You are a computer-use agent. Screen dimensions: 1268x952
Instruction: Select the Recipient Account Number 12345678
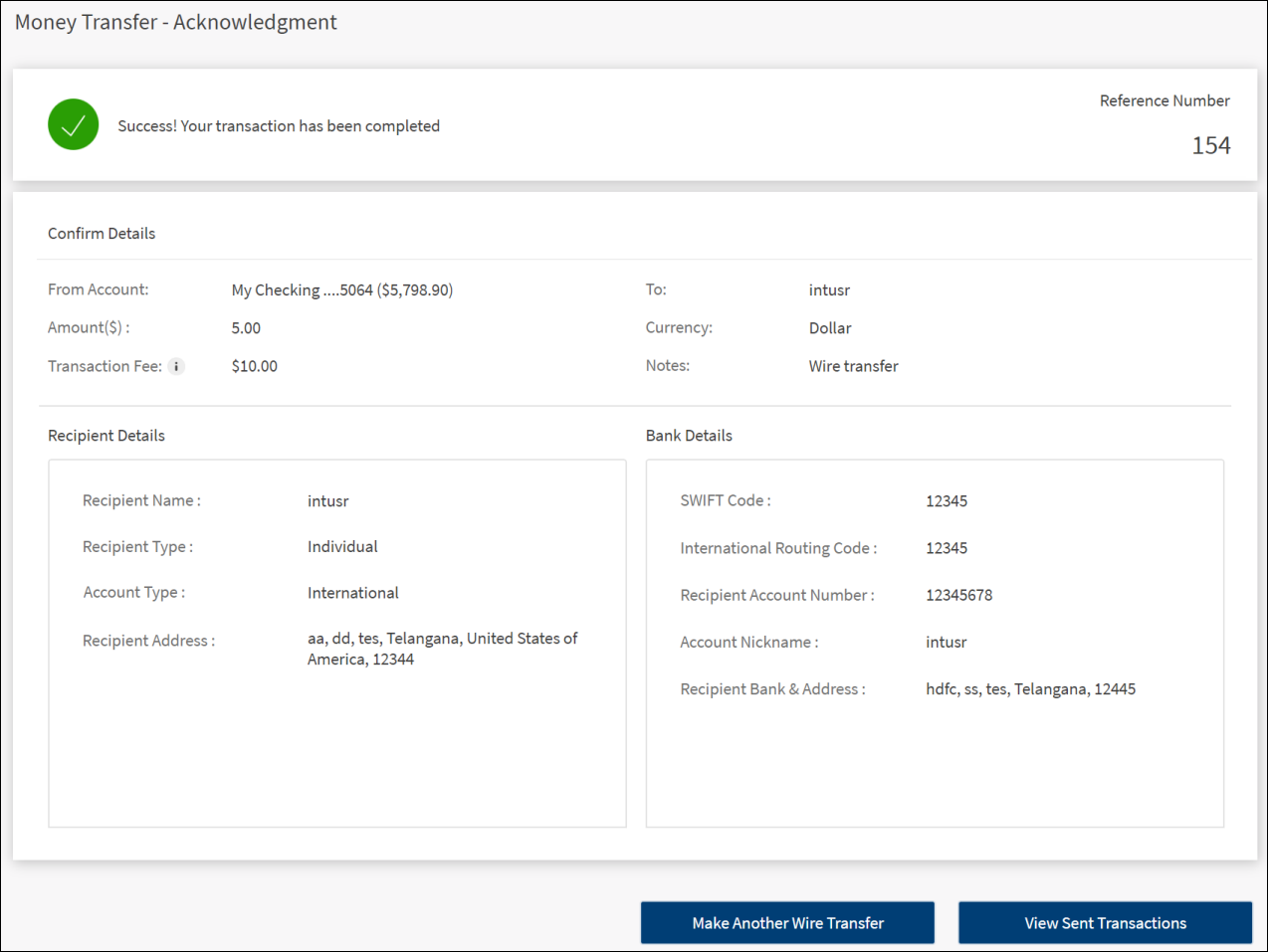click(958, 595)
